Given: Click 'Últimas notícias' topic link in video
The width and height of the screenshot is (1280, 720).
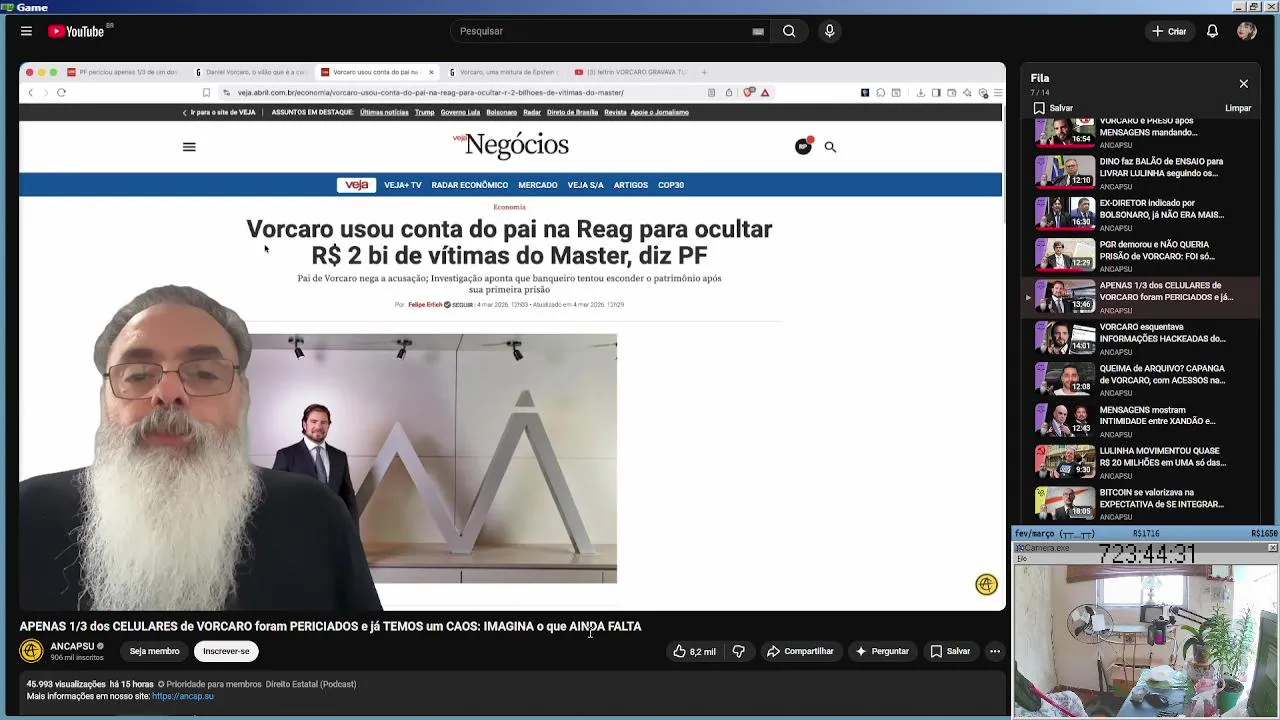Looking at the screenshot, I should point(384,112).
